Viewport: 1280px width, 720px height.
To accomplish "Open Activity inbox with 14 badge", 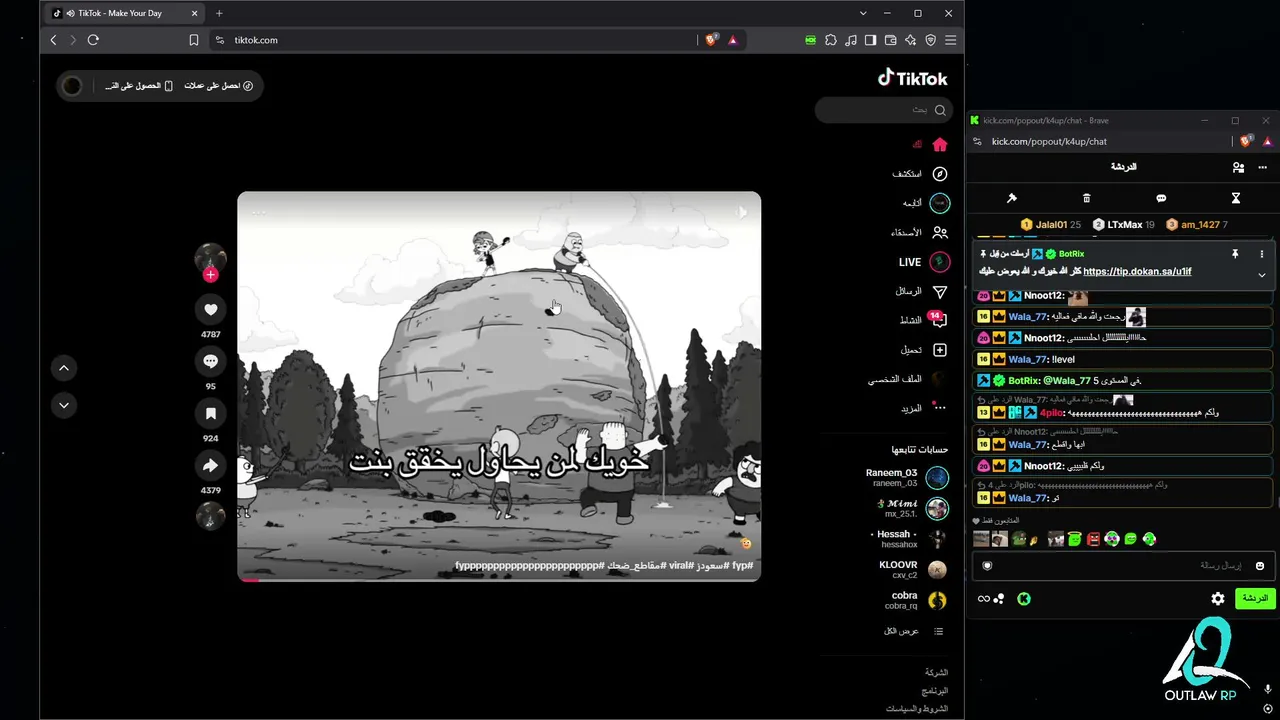I will coord(924,321).
